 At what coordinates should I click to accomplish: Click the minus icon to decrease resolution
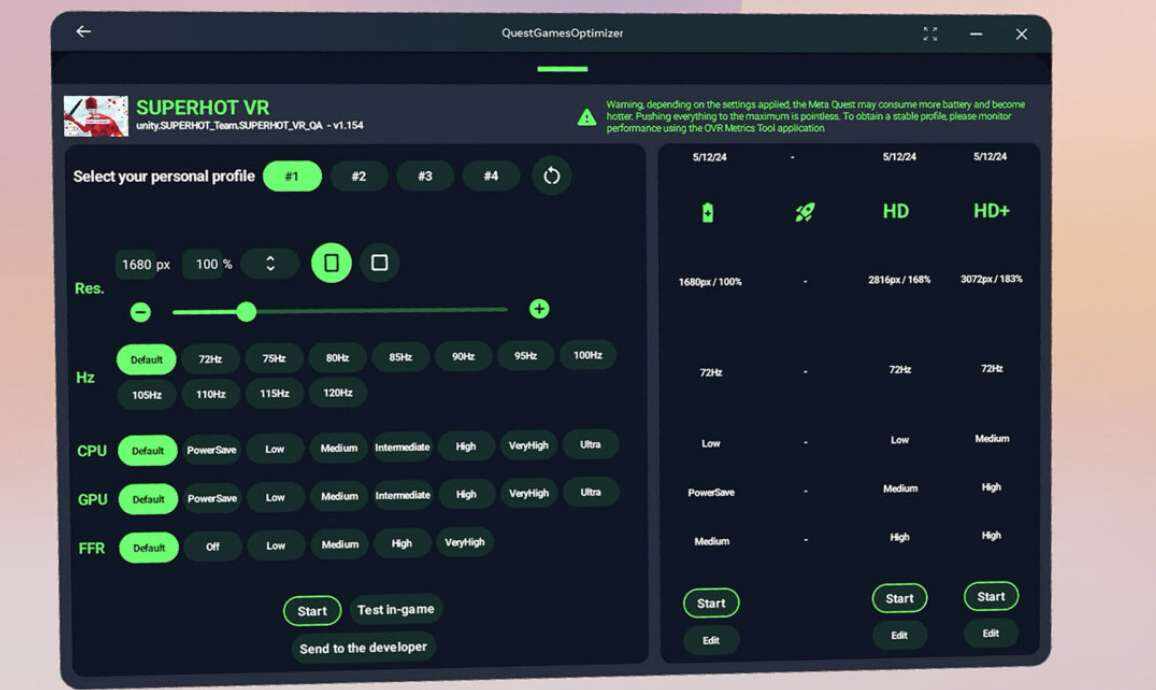click(141, 312)
